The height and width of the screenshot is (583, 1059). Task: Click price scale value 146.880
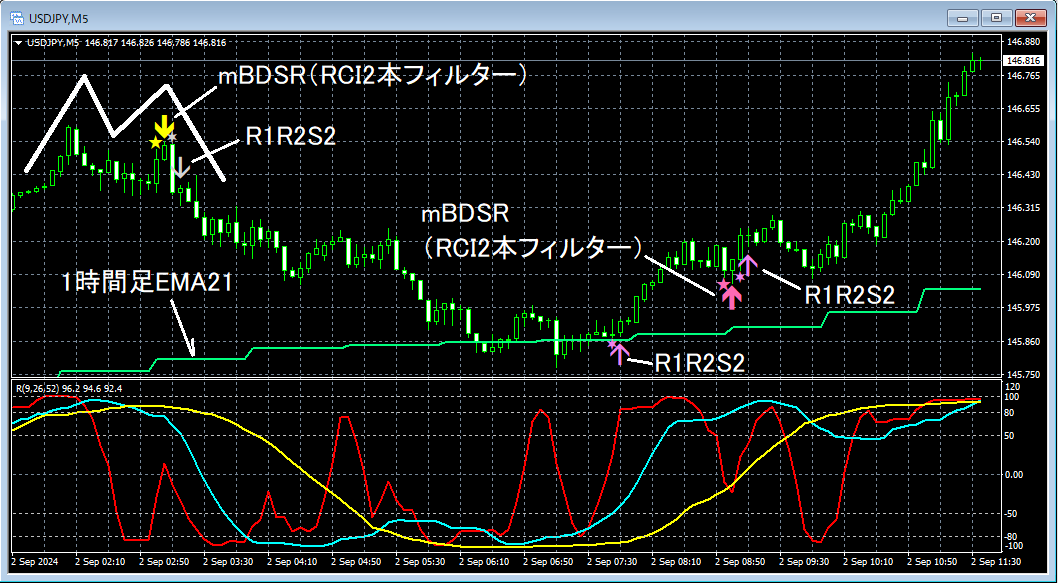tap(1022, 41)
